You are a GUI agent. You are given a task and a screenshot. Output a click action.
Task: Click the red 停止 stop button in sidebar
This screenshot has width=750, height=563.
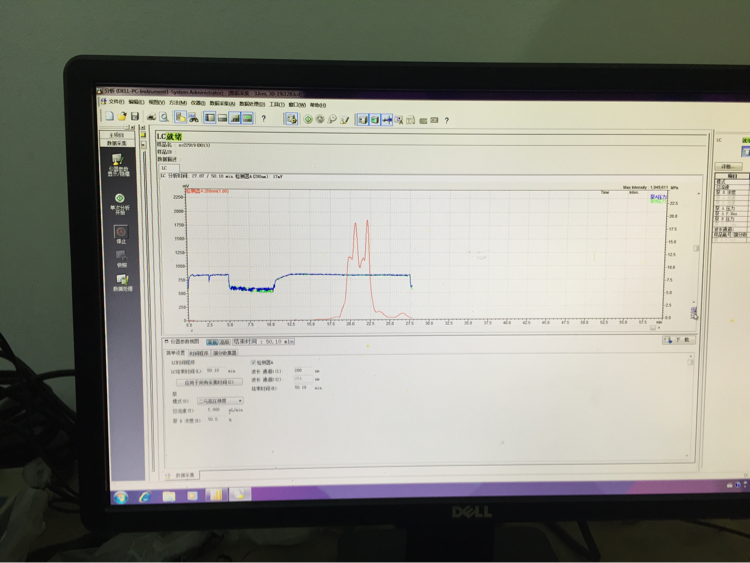tap(121, 234)
